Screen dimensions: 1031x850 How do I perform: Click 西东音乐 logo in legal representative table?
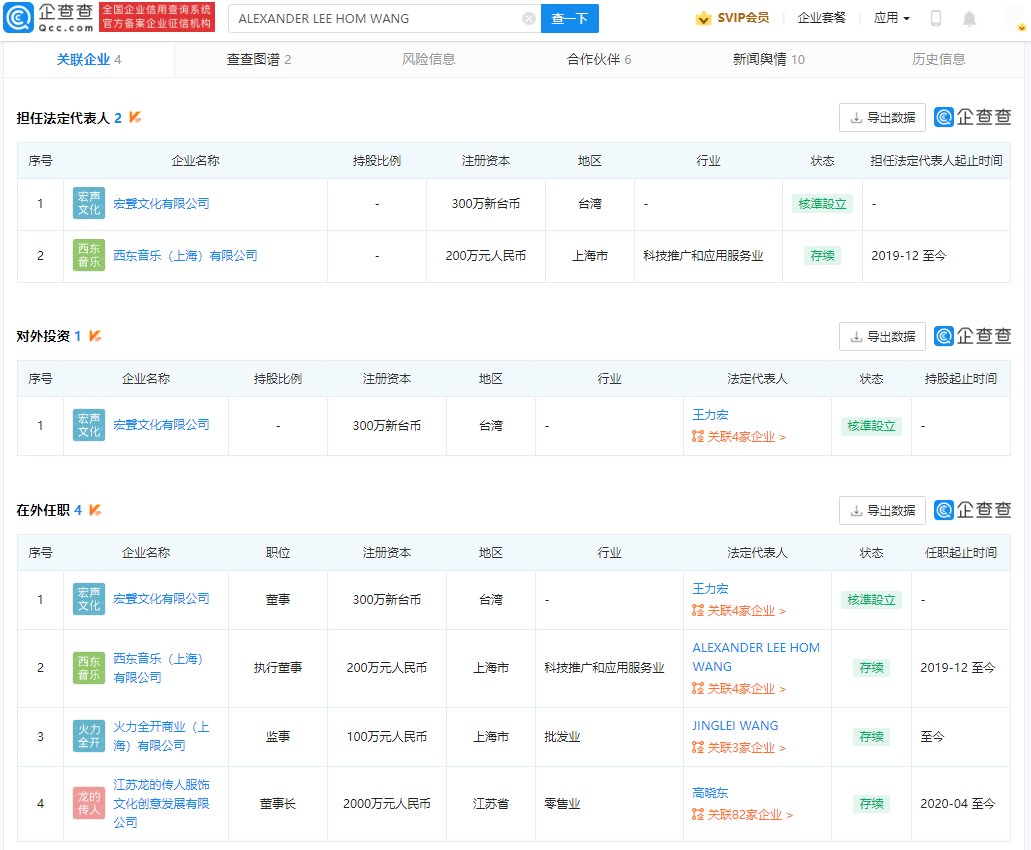point(89,256)
